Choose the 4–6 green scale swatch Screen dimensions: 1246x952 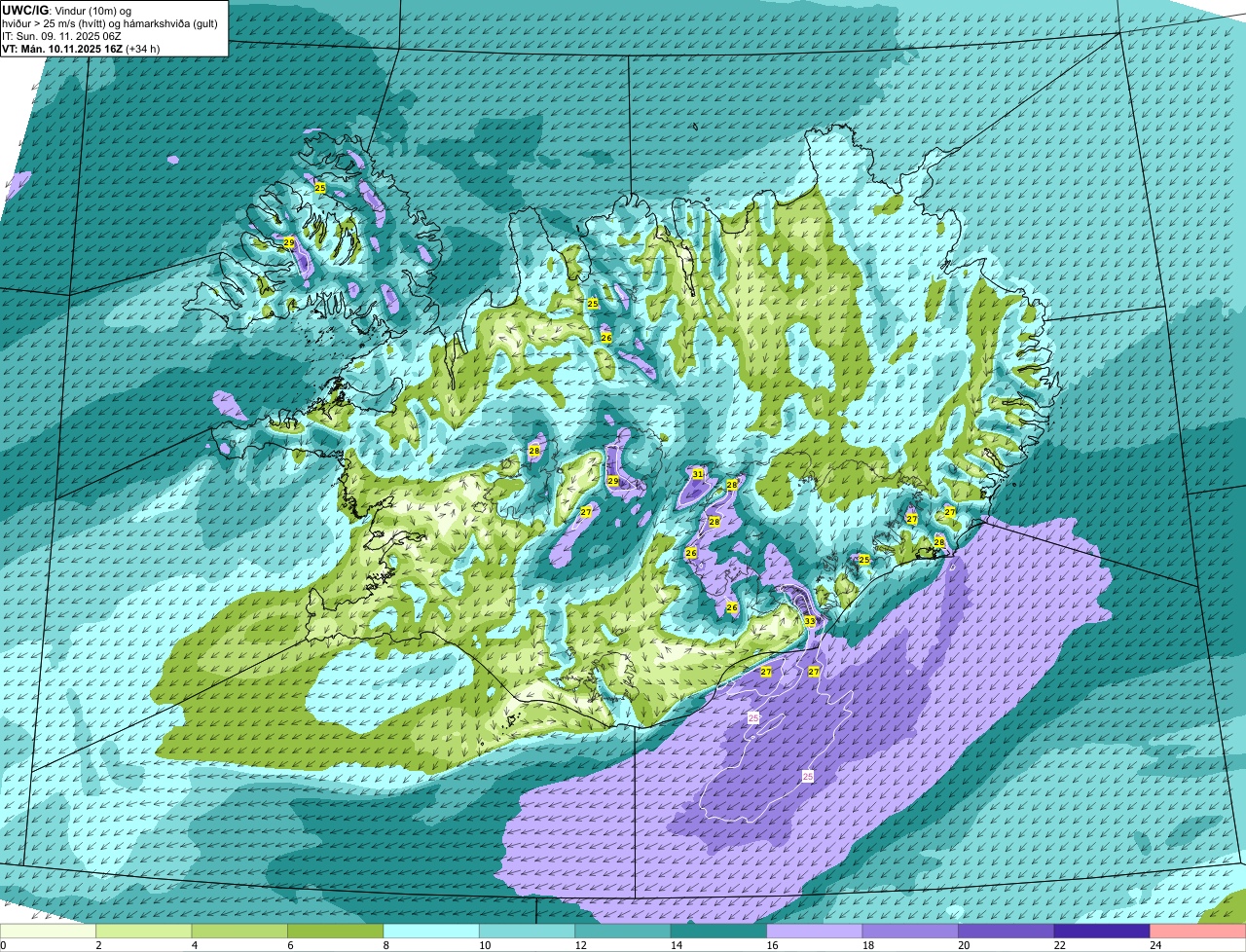(239, 931)
